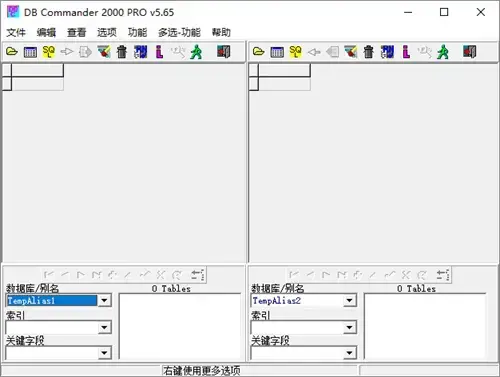Viewport: 500px width, 377px height.
Task: Click the X cancel button in left navigator
Action: (161, 275)
